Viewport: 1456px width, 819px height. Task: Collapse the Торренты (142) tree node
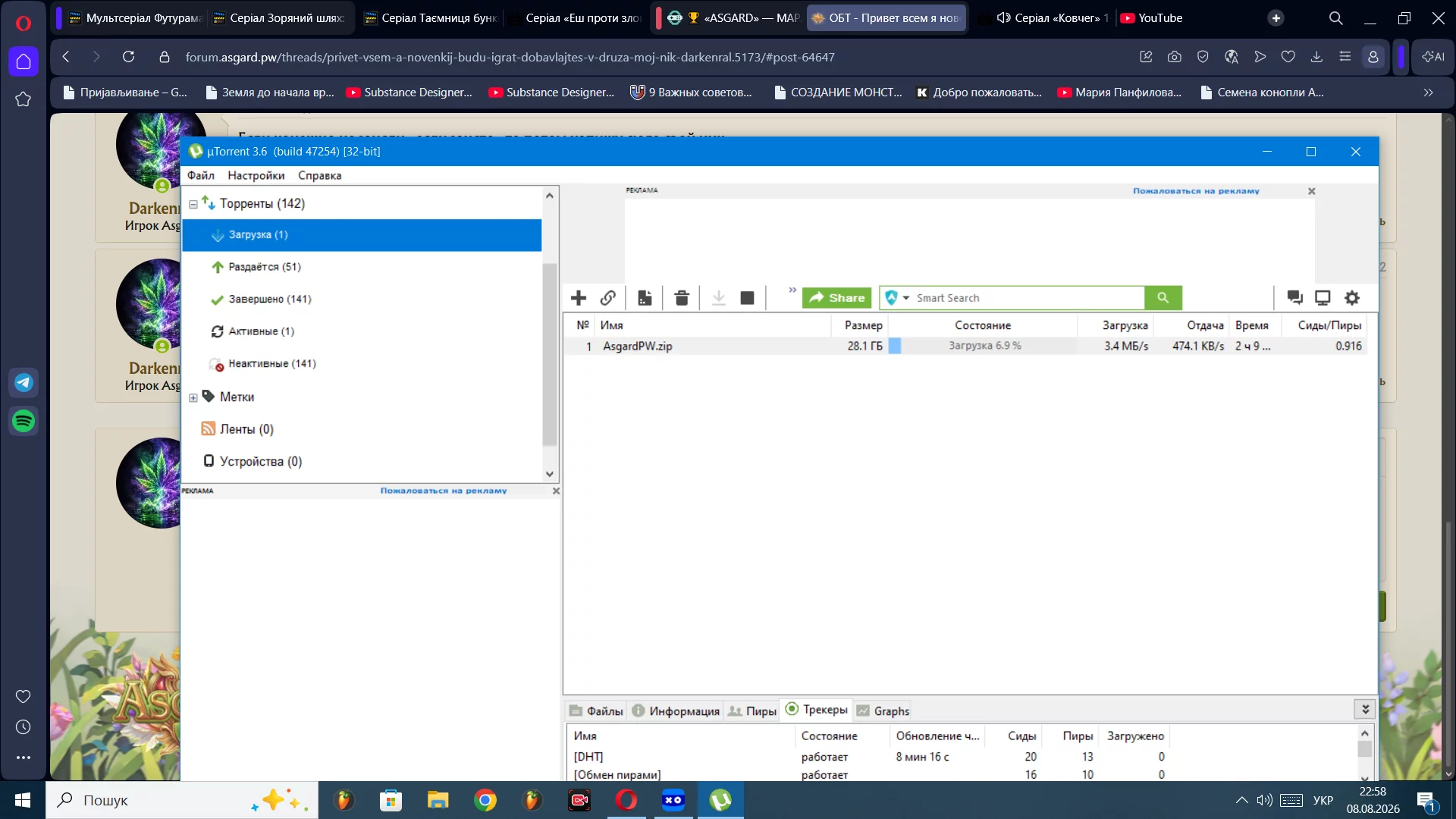click(x=193, y=204)
